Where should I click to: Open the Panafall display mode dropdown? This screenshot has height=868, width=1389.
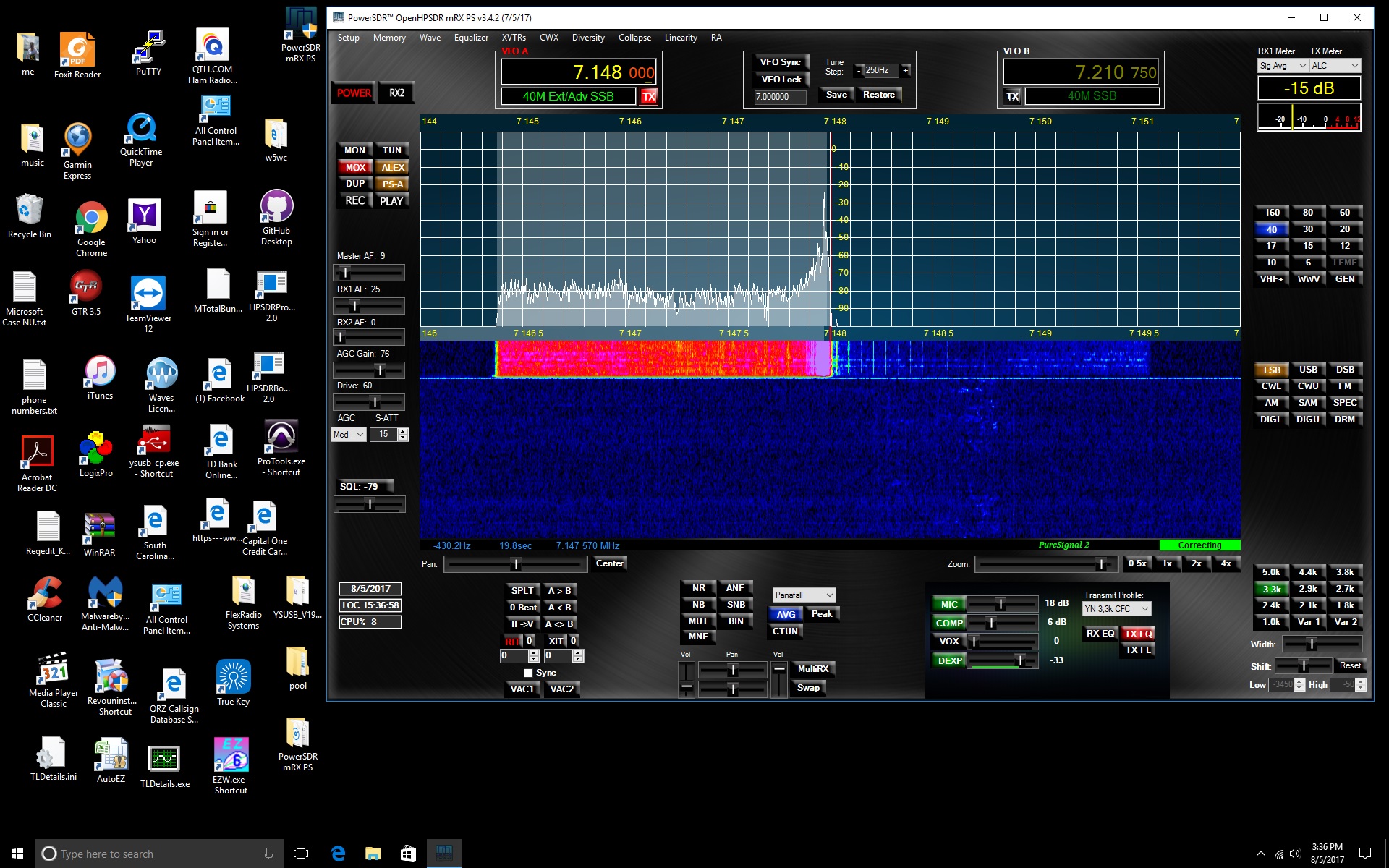point(804,595)
